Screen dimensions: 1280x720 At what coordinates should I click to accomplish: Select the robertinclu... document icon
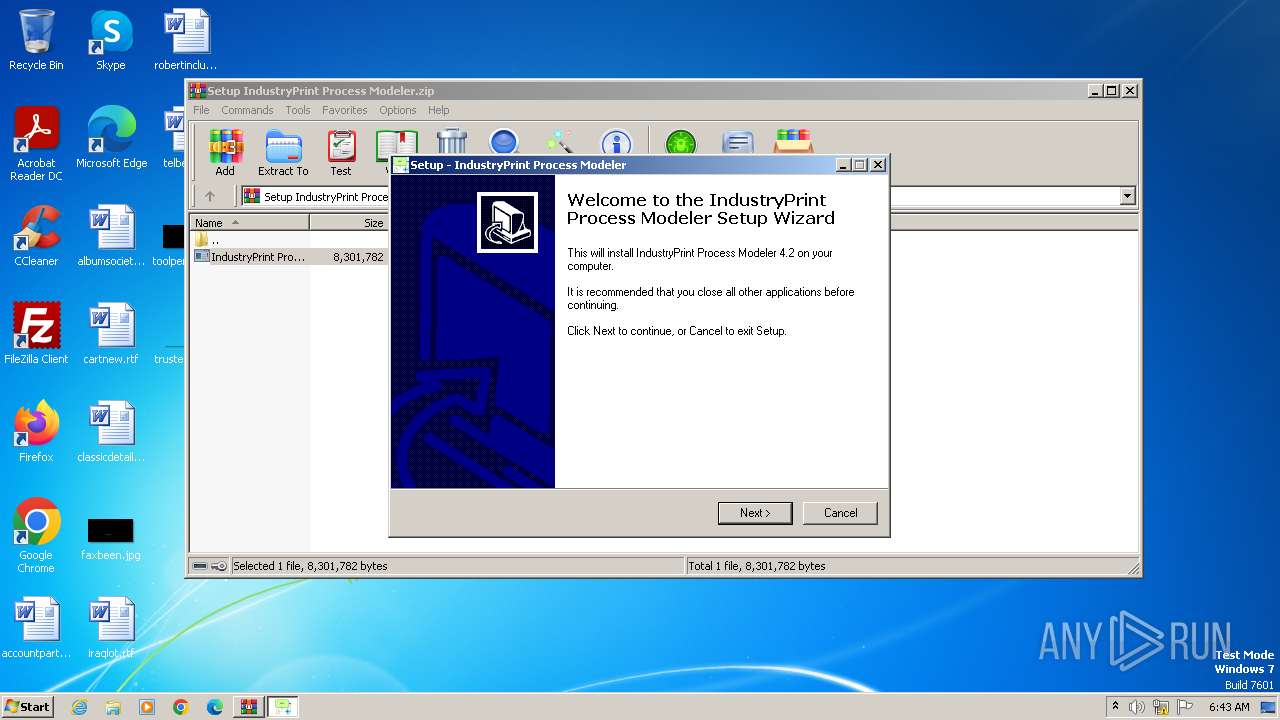pyautogui.click(x=186, y=41)
